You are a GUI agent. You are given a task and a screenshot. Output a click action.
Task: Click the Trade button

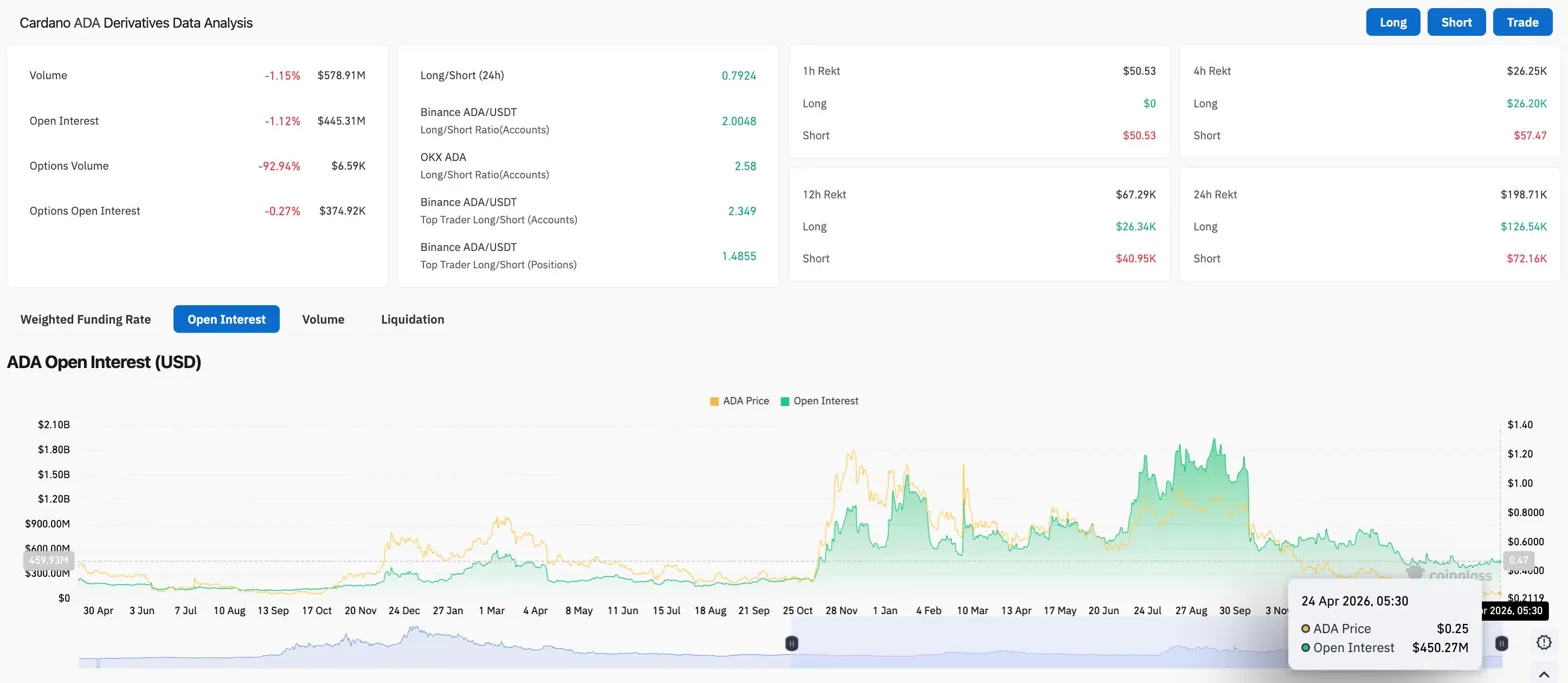click(x=1522, y=22)
